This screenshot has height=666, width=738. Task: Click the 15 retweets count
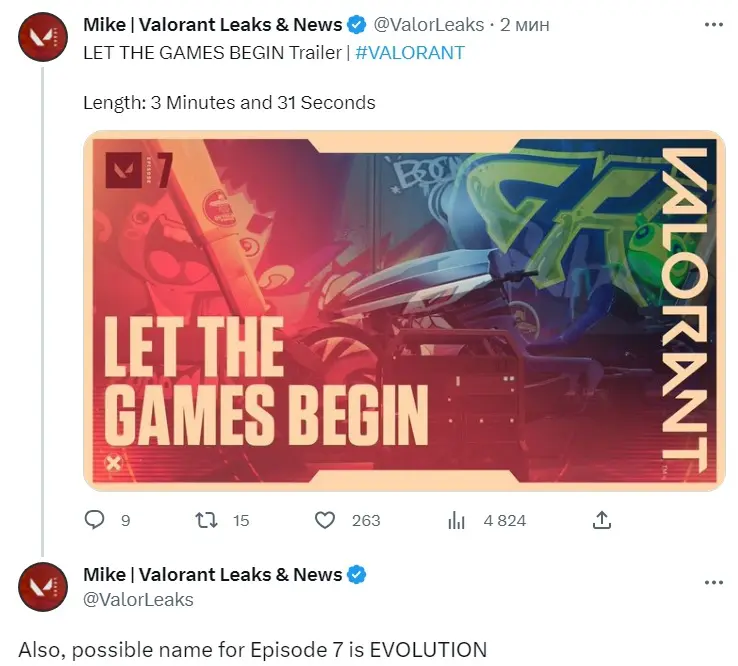click(x=241, y=521)
